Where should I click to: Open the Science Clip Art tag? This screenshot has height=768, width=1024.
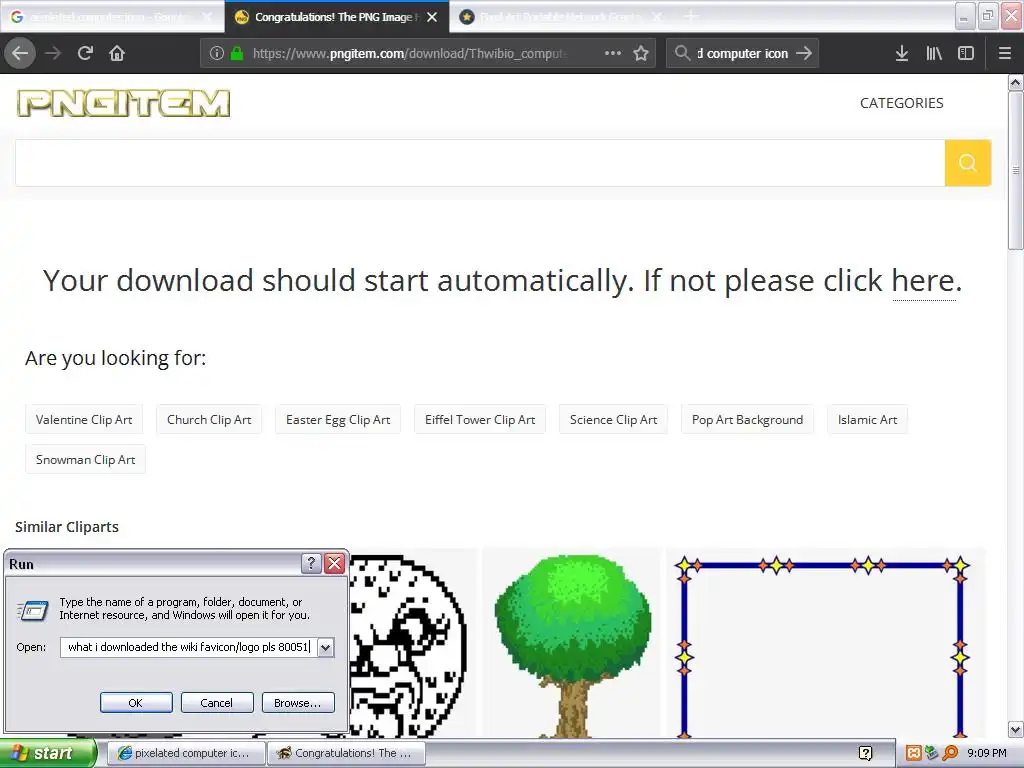tap(613, 420)
